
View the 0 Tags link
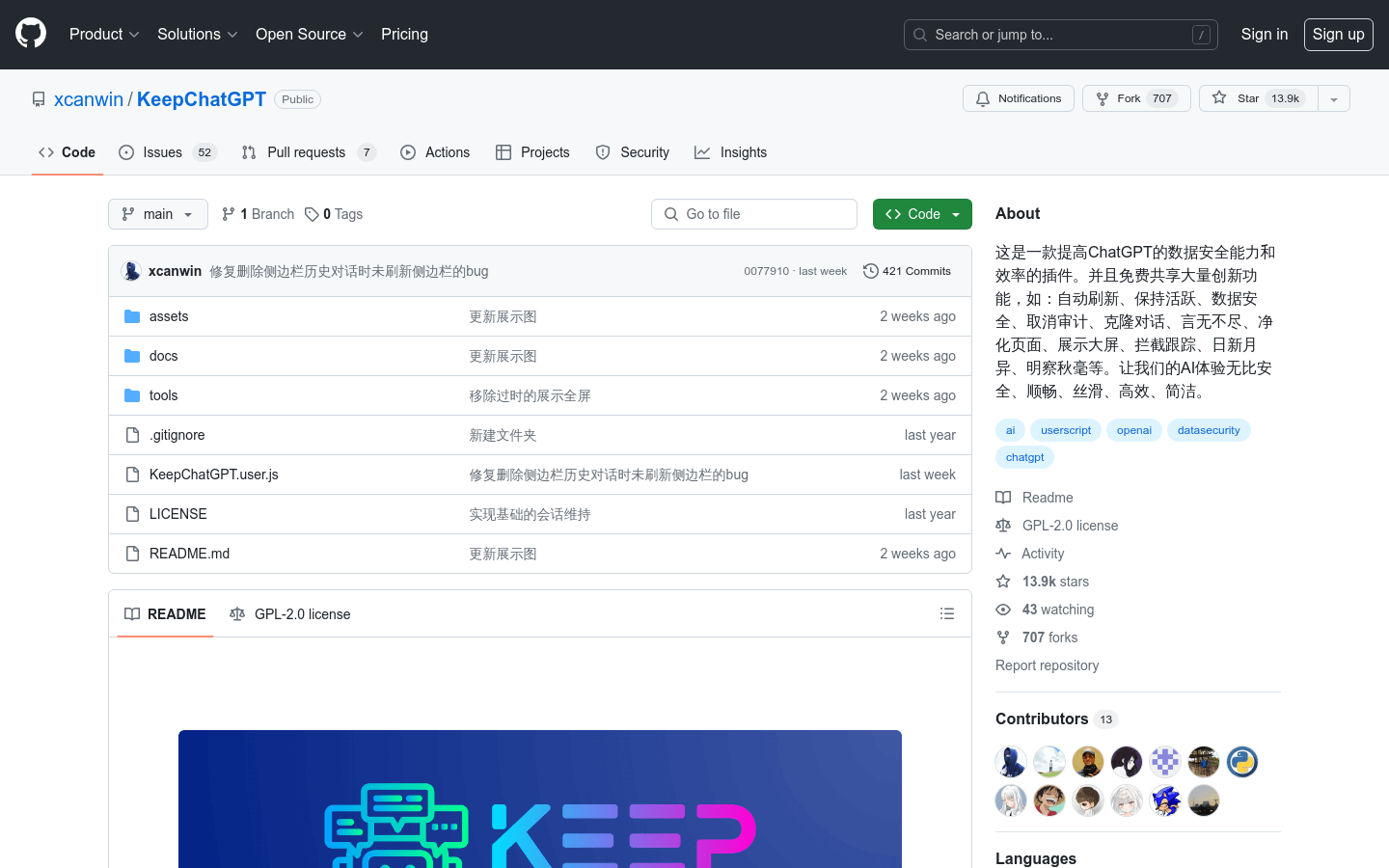tap(334, 214)
